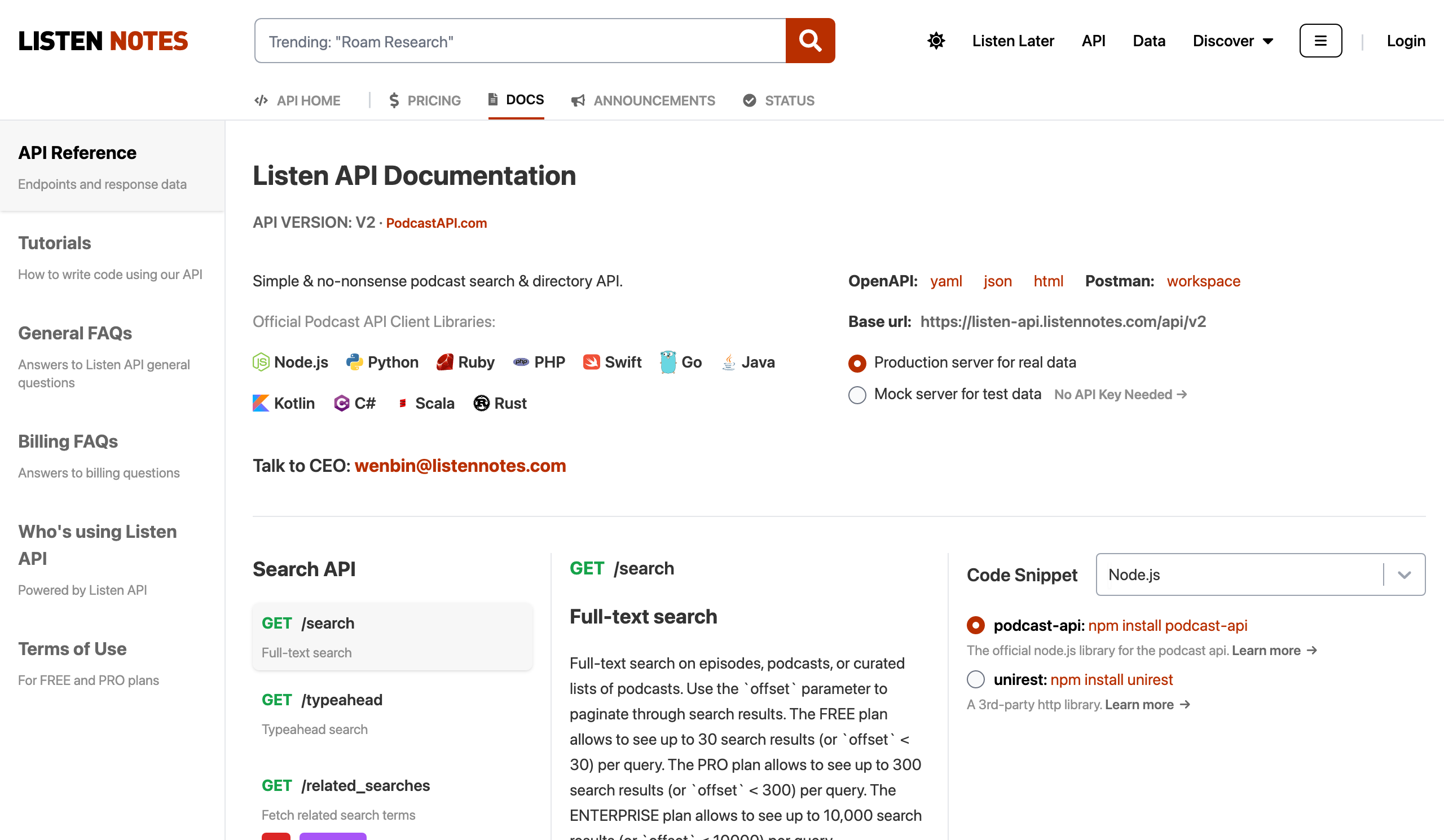Click the Node.js library icon
This screenshot has height=840, width=1444.
[x=261, y=362]
